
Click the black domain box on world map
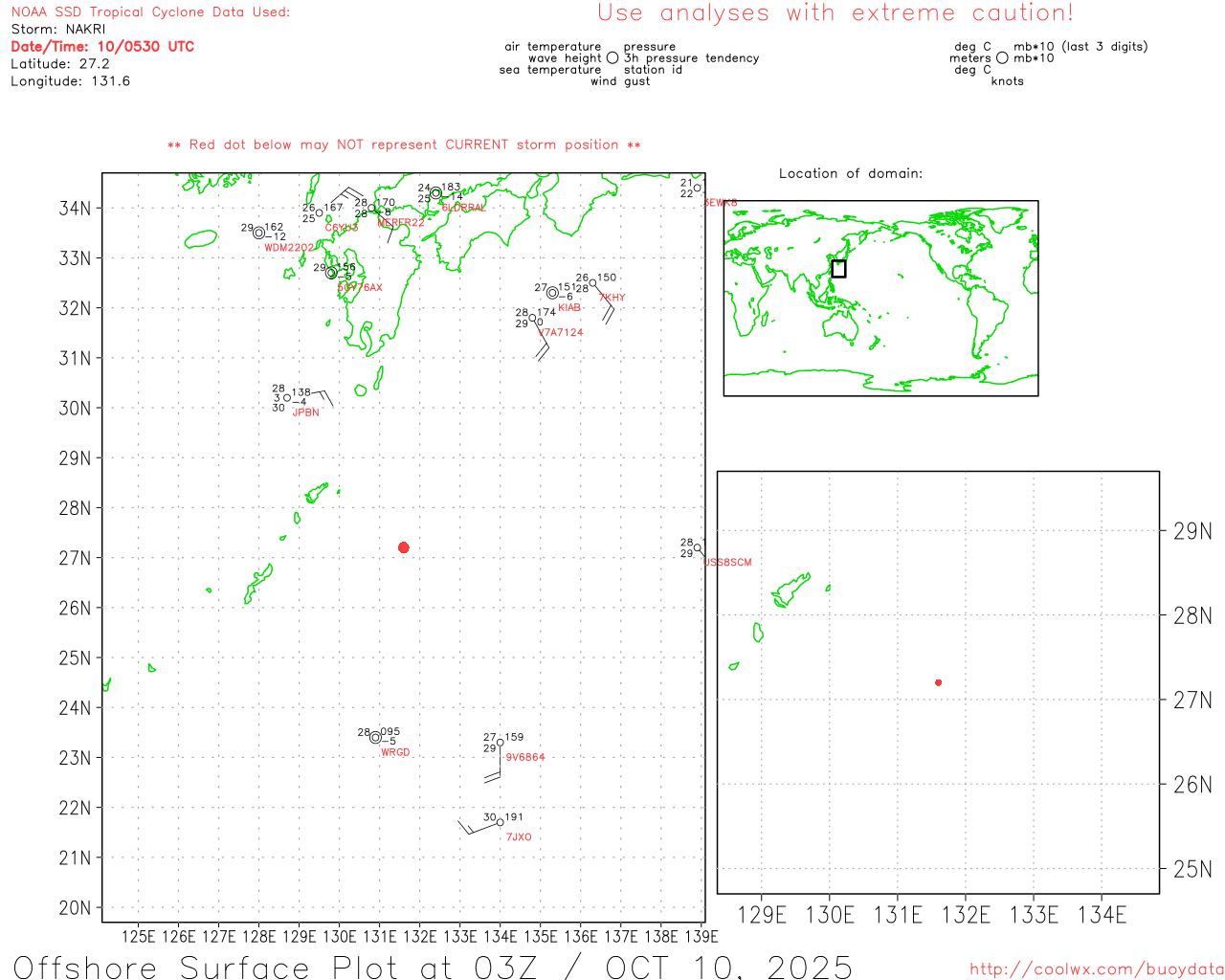pyautogui.click(x=838, y=269)
